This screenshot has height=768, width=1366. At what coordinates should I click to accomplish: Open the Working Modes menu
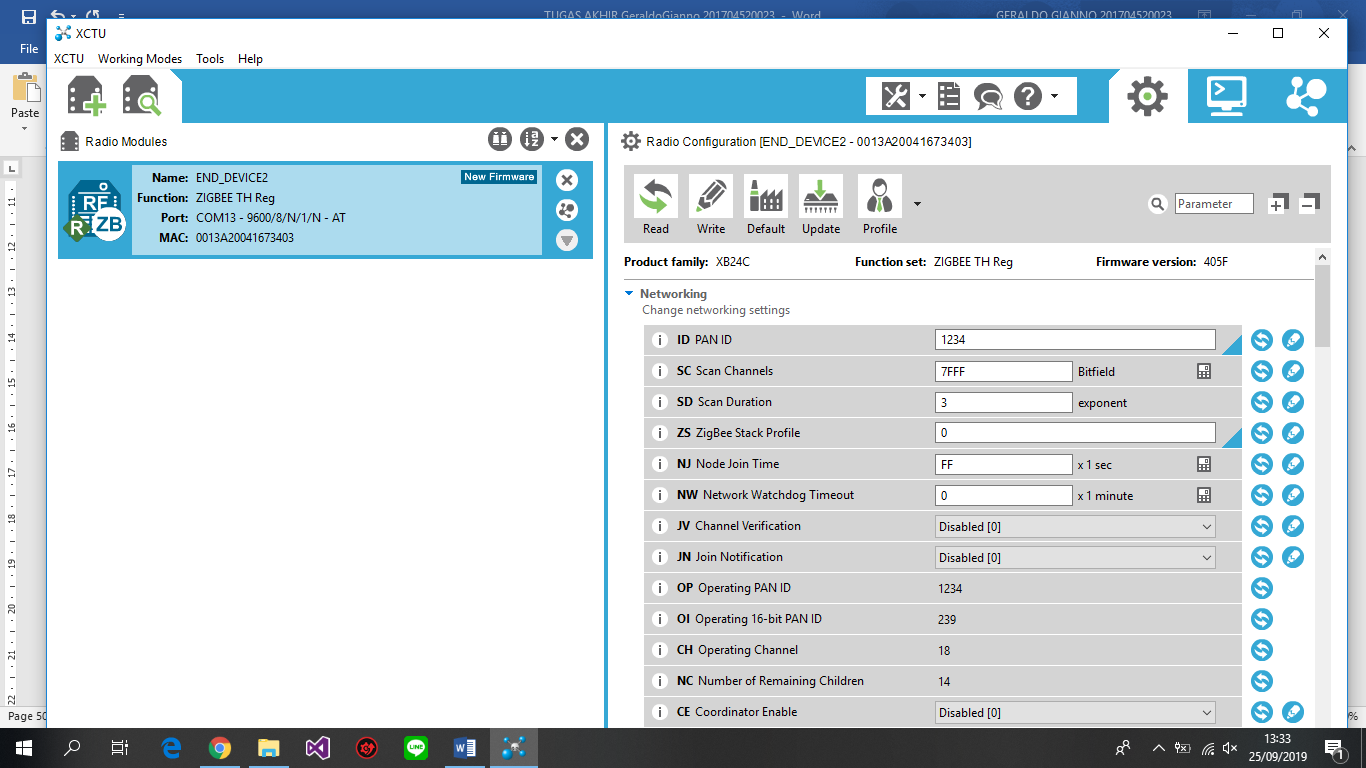tap(140, 59)
